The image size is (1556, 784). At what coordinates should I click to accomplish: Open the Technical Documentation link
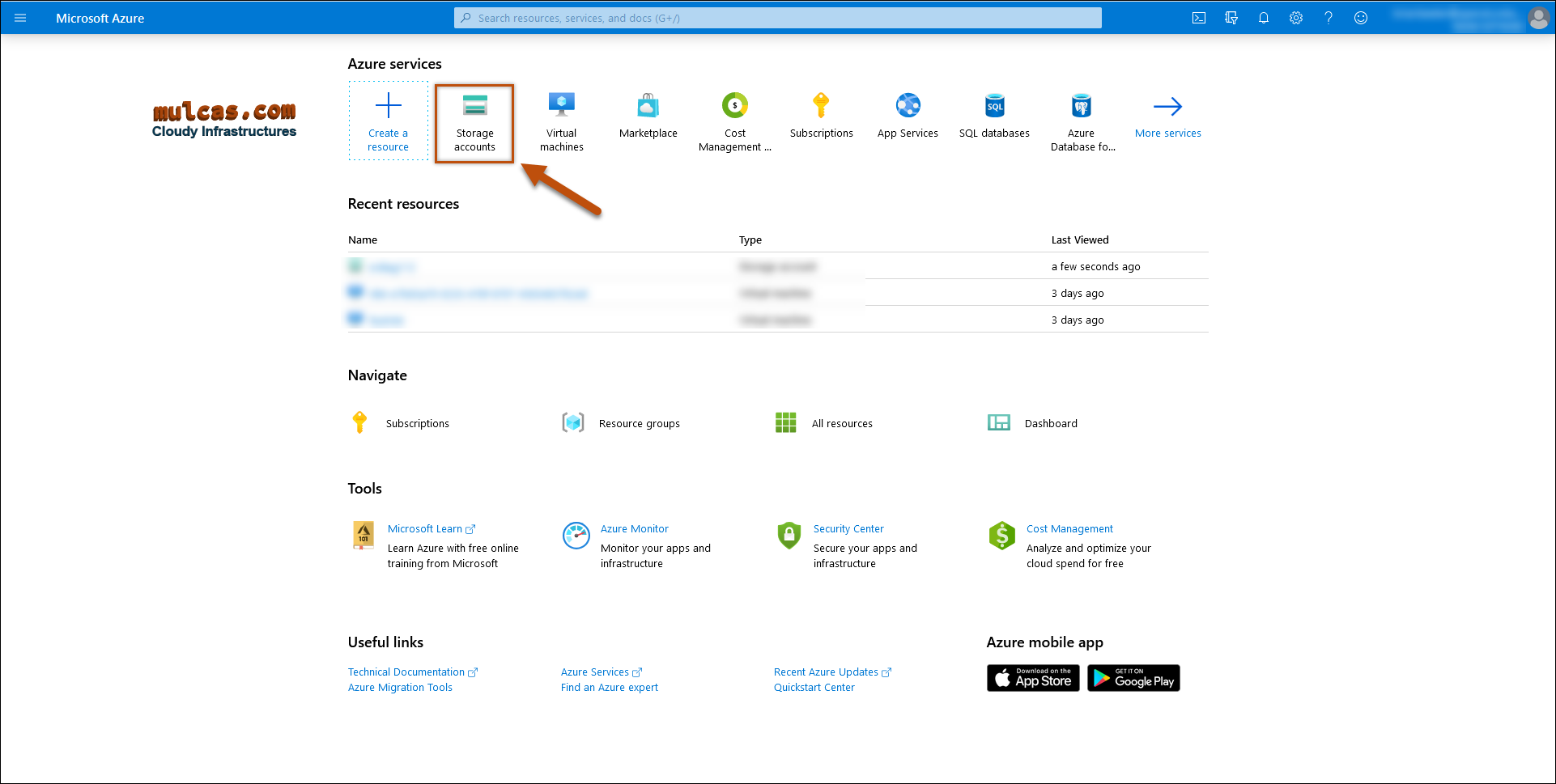point(406,672)
